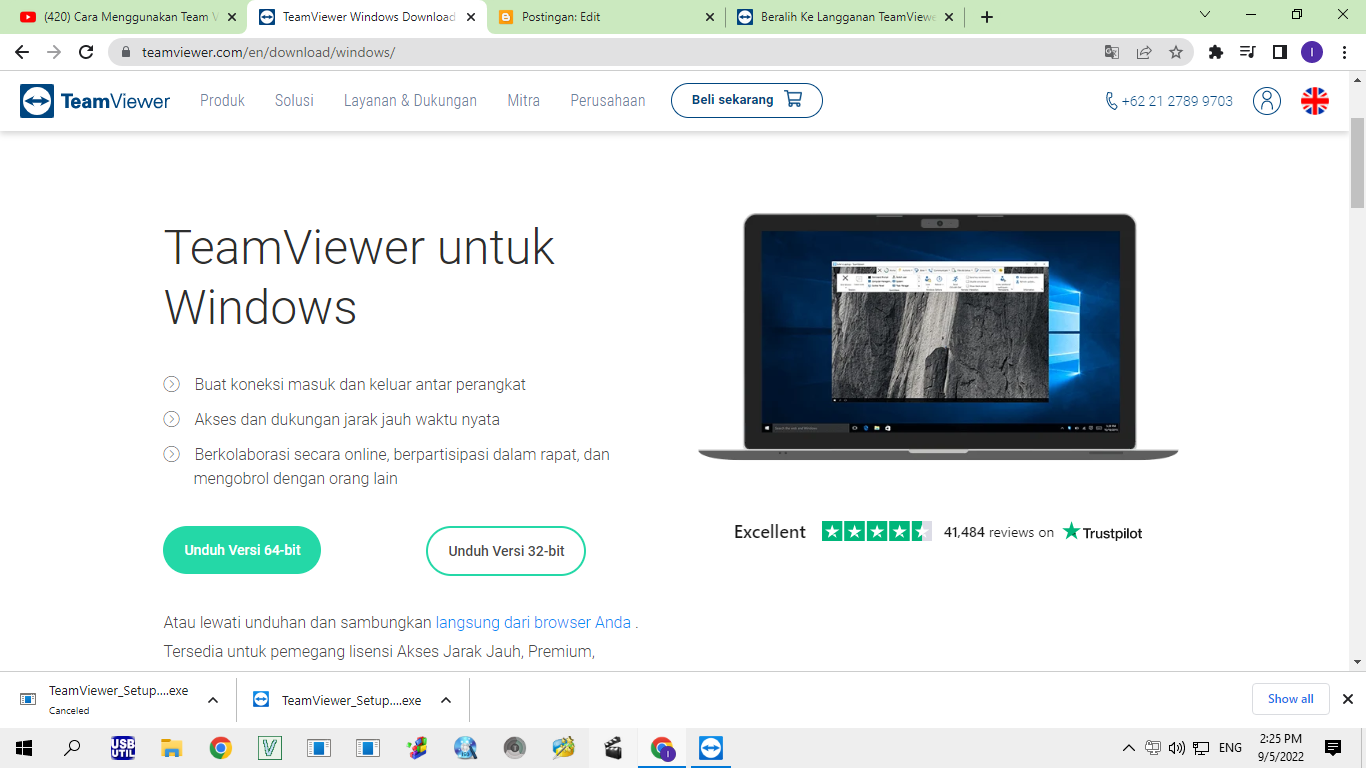The width and height of the screenshot is (1366, 768).
Task: Open the clock showing 2:25 PM
Action: [x=1281, y=747]
